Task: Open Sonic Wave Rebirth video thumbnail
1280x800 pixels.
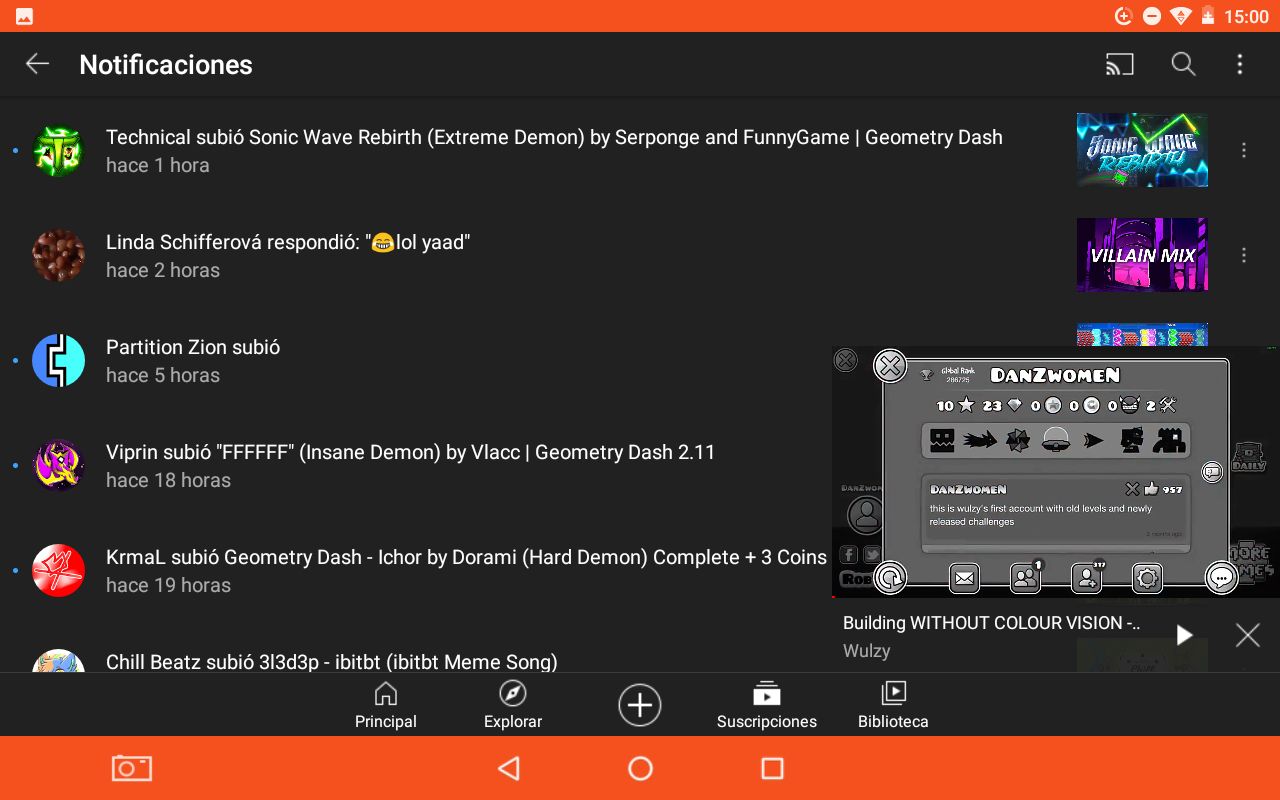Action: coord(1142,150)
